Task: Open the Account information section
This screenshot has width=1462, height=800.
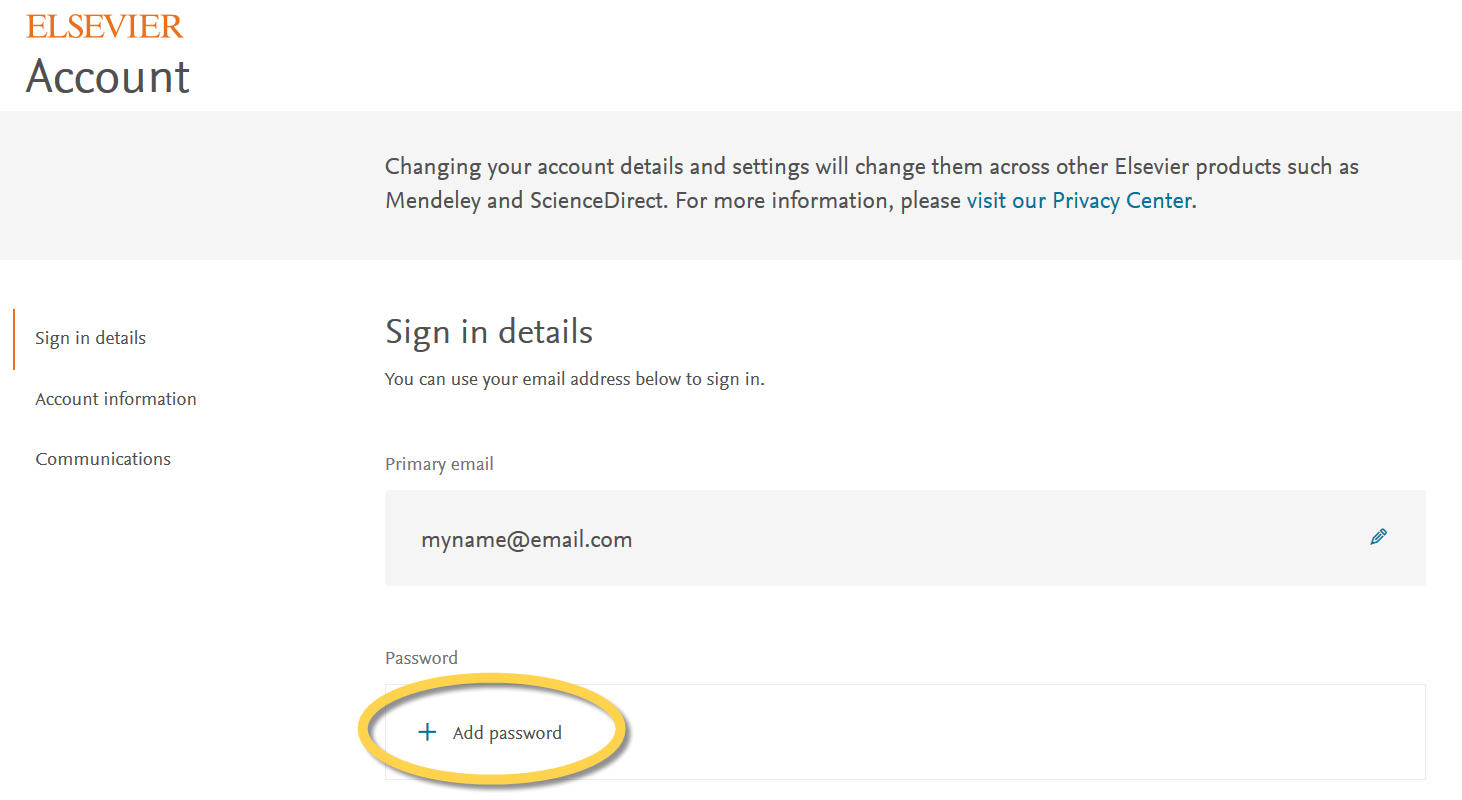Action: (116, 399)
